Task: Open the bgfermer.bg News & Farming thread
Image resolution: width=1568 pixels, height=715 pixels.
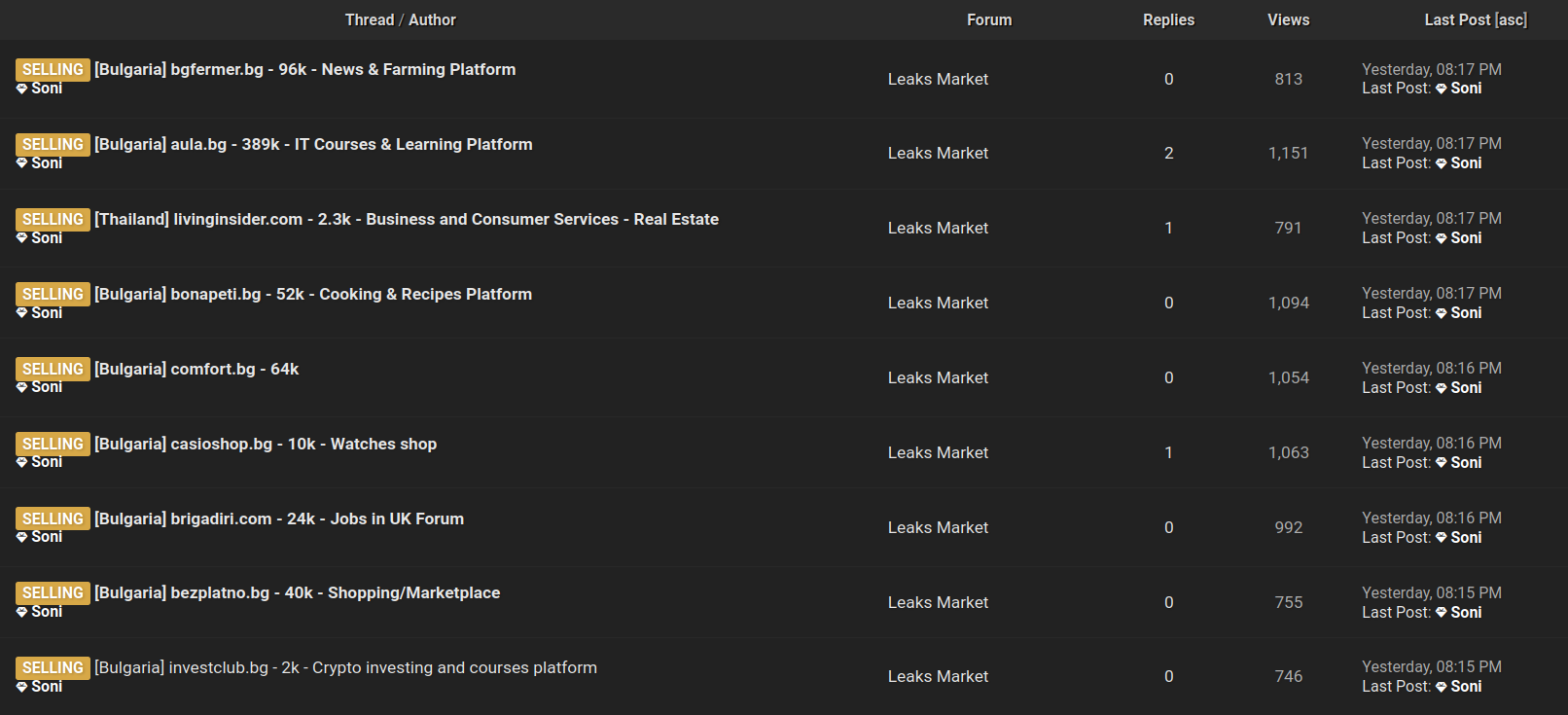Action: pos(304,69)
